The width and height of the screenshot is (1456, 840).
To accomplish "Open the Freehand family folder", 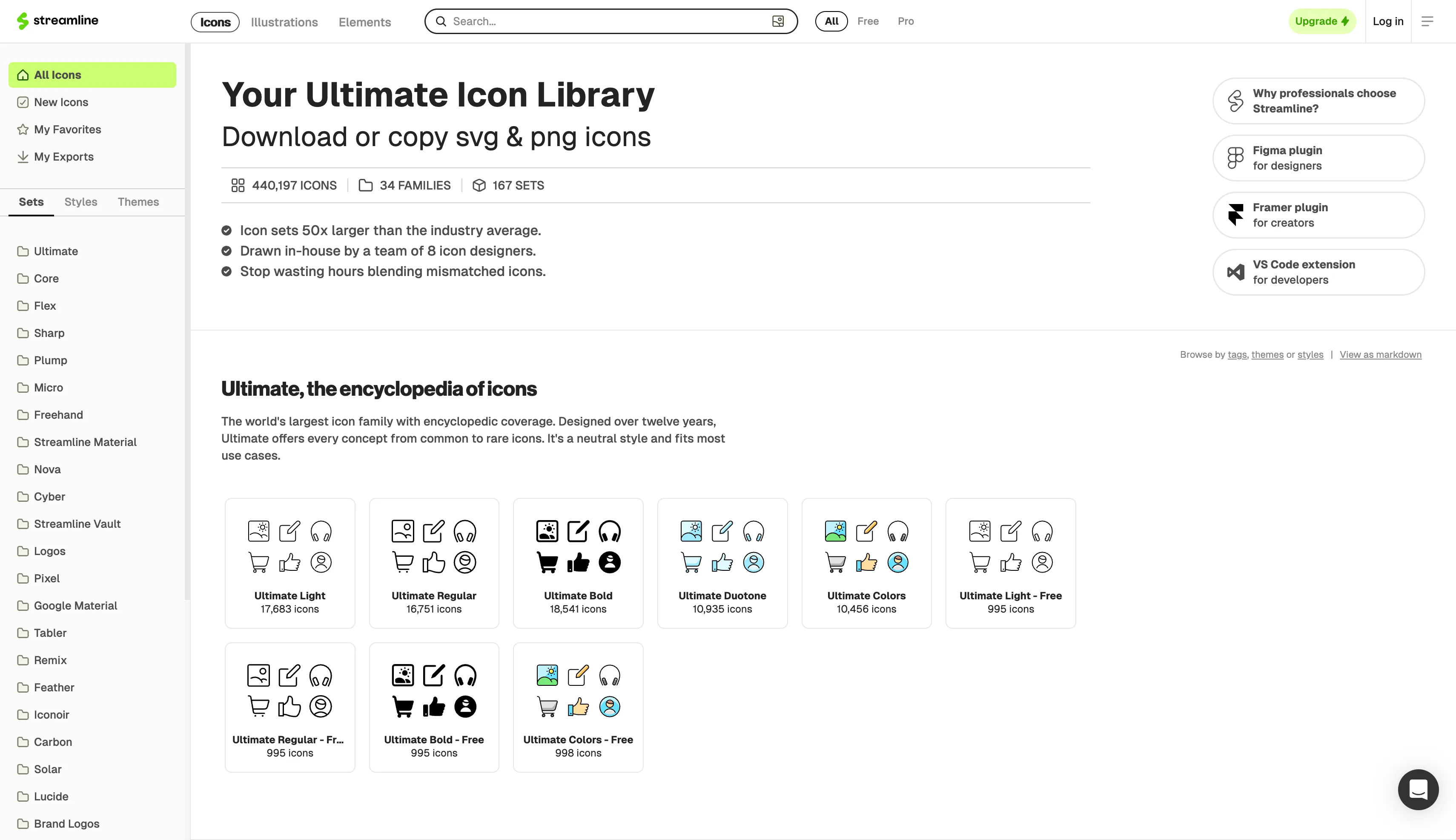I will click(58, 415).
